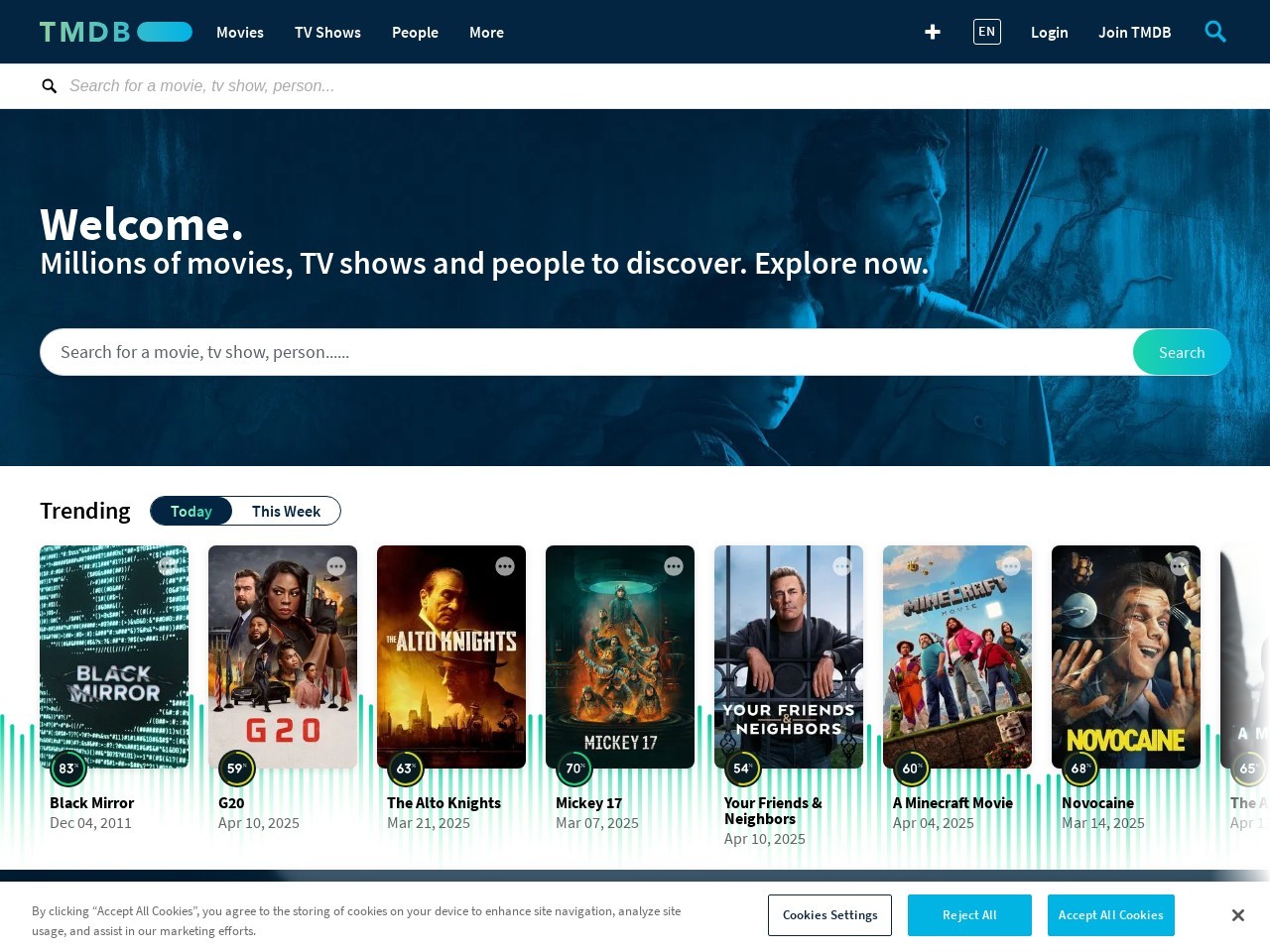Click the 'Mar 07, 2025' release date
Screen dimensions: 1270x952
coord(597,823)
